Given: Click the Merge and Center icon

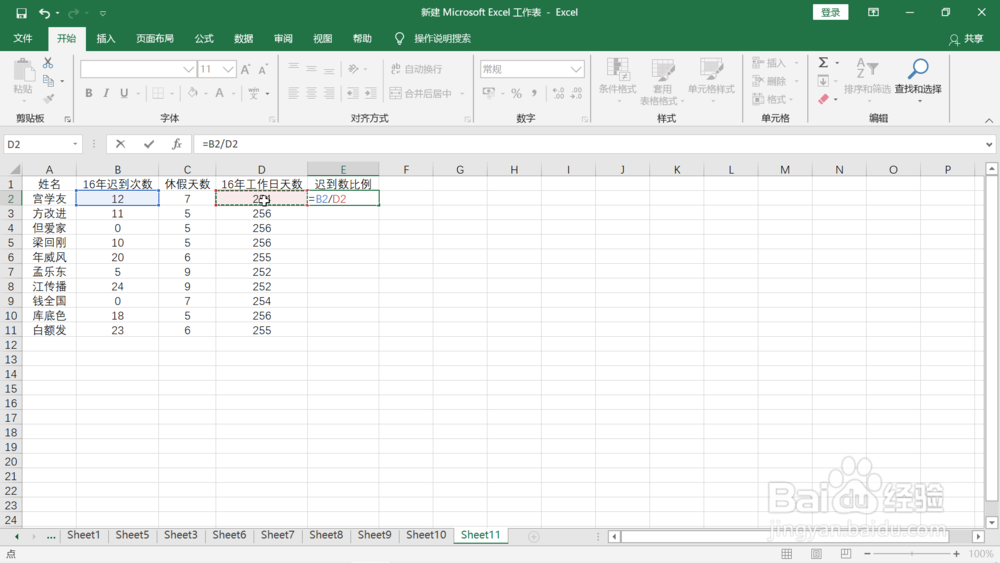Looking at the screenshot, I should (395, 93).
